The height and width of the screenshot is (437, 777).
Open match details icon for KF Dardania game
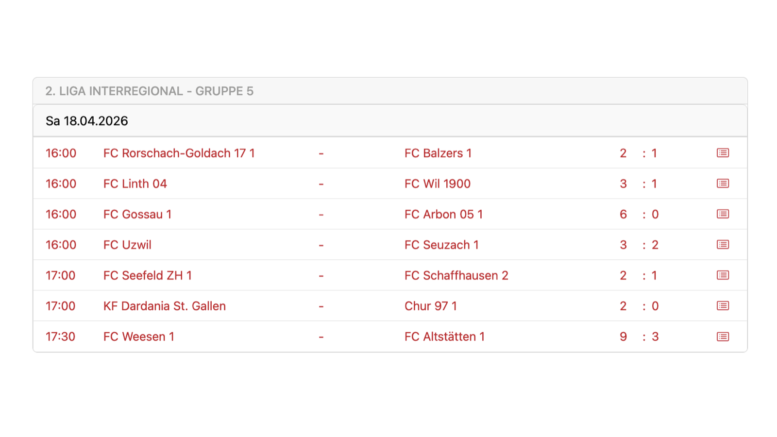722,306
